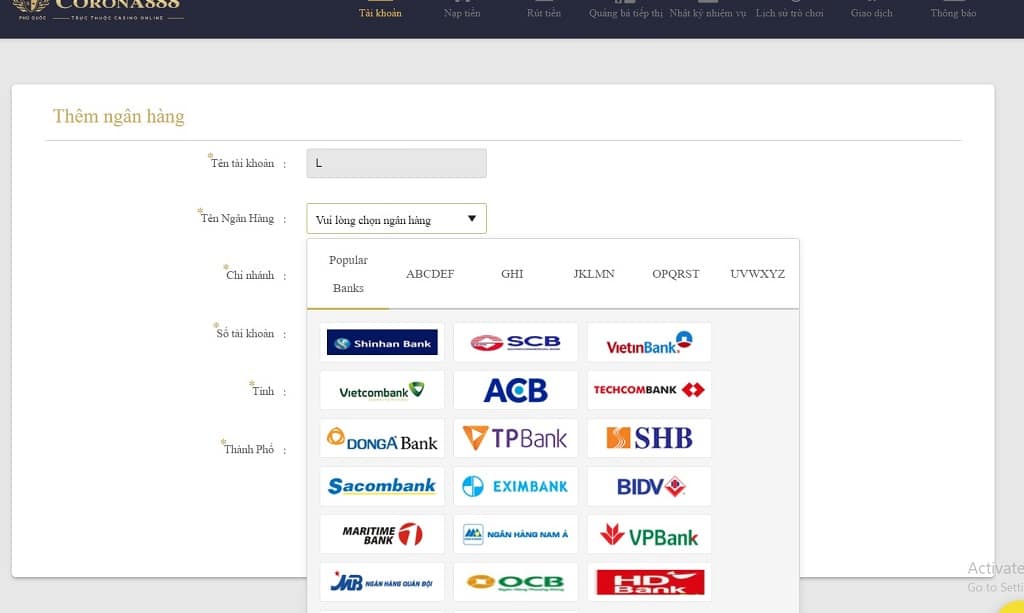This screenshot has width=1024, height=613.
Task: Select the SHB bank logo
Action: [649, 438]
